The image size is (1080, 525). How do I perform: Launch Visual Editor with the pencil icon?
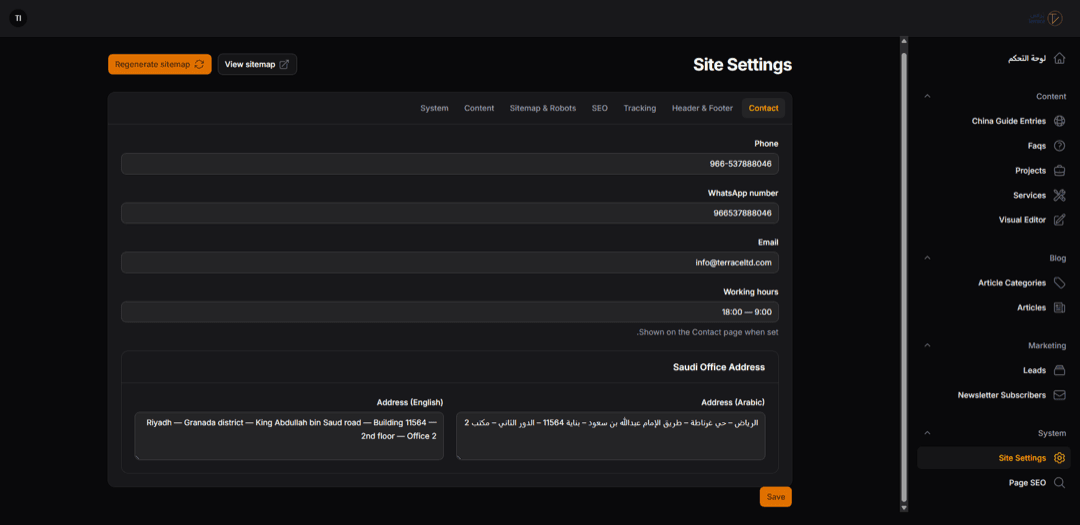(1059, 220)
